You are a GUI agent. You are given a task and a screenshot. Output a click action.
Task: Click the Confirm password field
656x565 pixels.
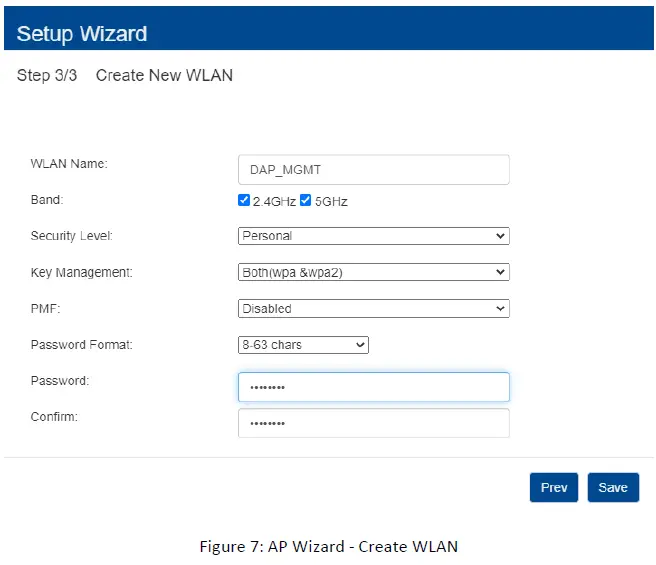373,423
